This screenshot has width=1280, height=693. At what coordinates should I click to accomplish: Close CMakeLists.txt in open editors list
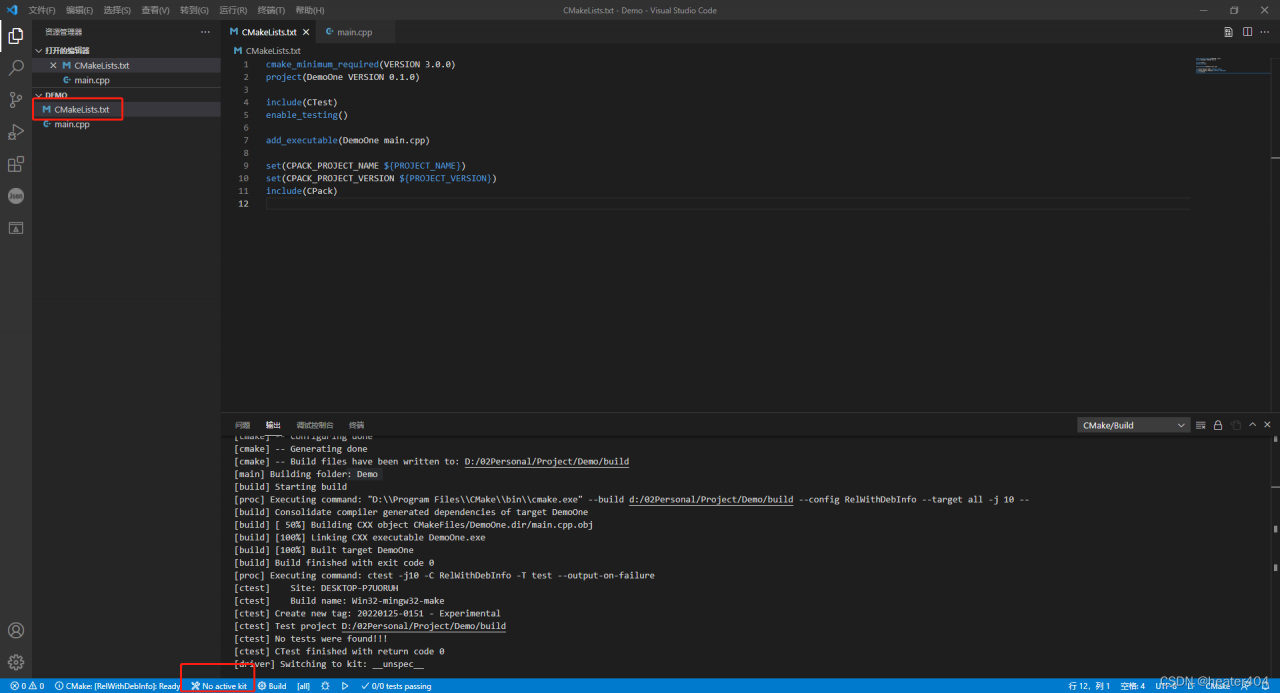point(53,66)
